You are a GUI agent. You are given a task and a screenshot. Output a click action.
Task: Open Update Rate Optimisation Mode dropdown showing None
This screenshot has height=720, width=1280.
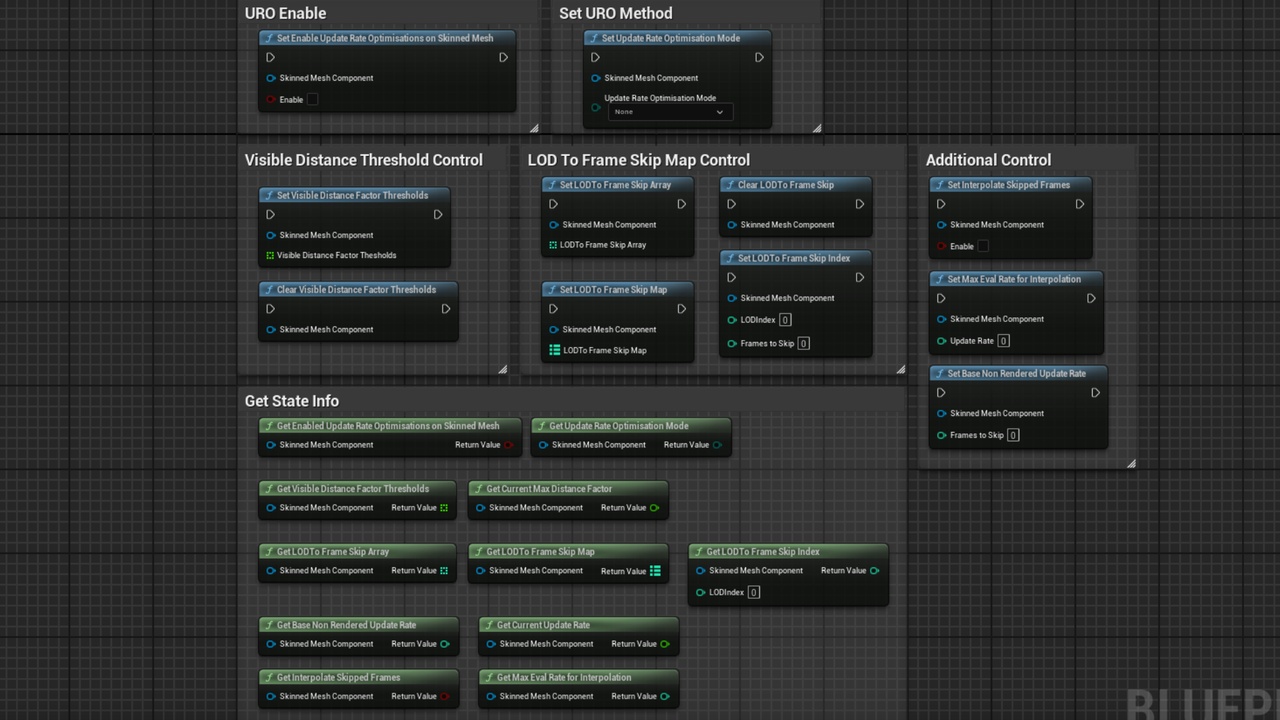pos(670,112)
